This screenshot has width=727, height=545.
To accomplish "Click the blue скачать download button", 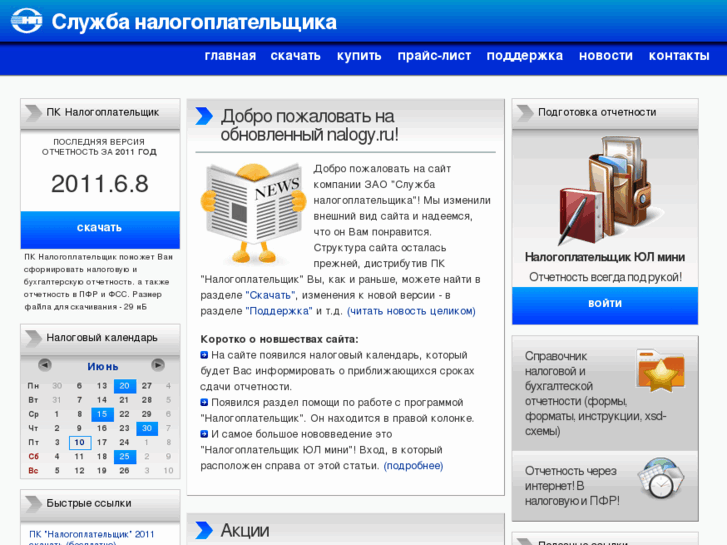I will tap(100, 230).
